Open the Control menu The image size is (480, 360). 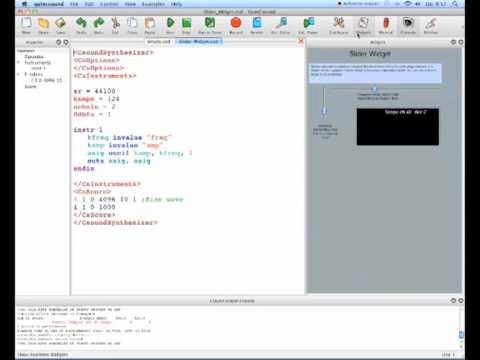(x=109, y=4)
